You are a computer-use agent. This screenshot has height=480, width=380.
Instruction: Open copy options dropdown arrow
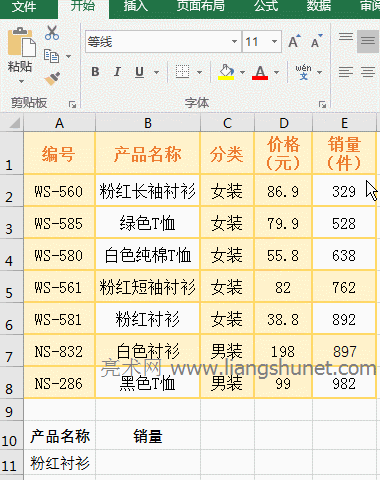pyautogui.click(x=68, y=56)
